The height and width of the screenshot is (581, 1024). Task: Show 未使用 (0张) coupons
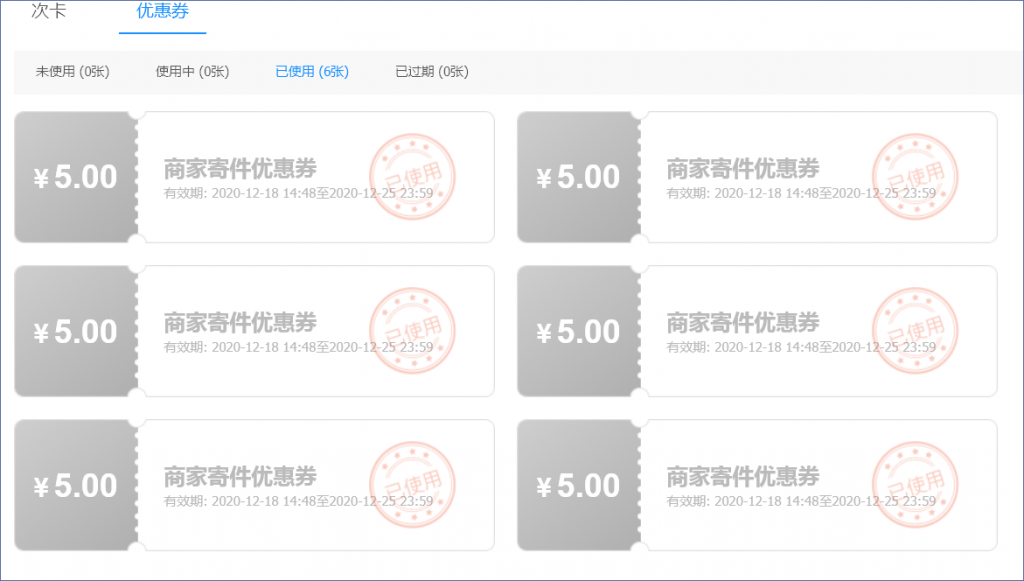tap(72, 72)
